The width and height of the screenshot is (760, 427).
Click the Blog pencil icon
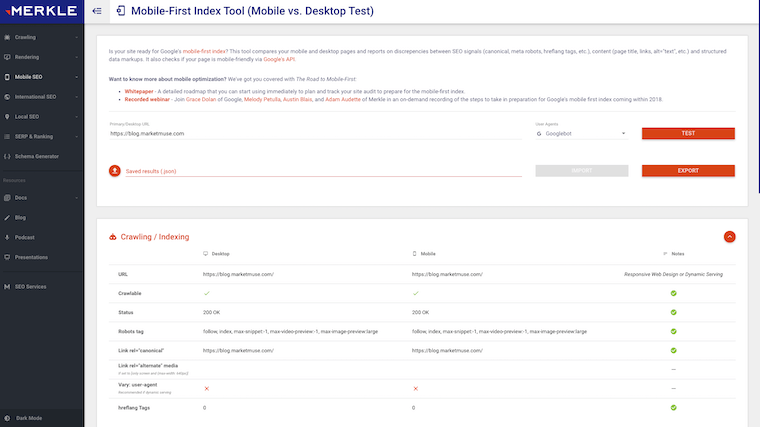click(7, 218)
